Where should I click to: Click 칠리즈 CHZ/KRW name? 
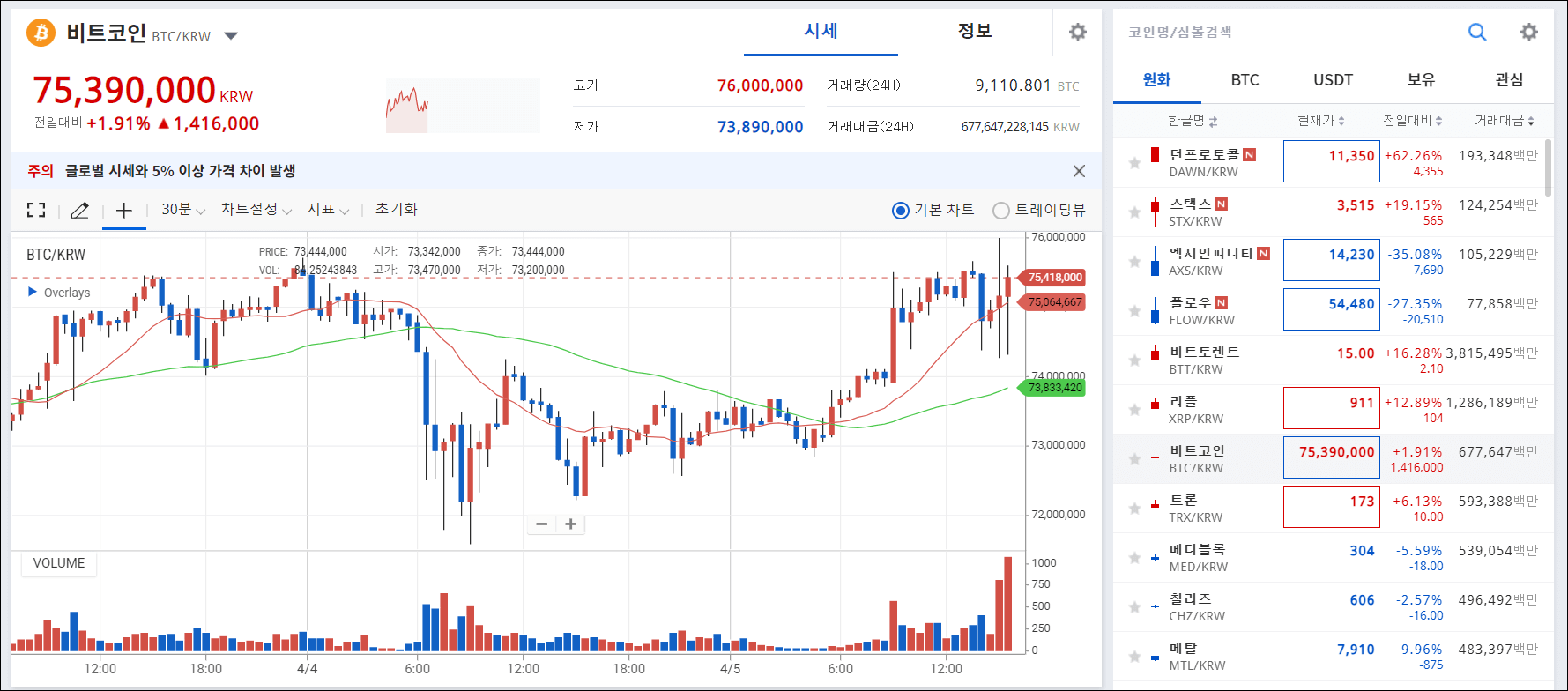tap(1197, 607)
